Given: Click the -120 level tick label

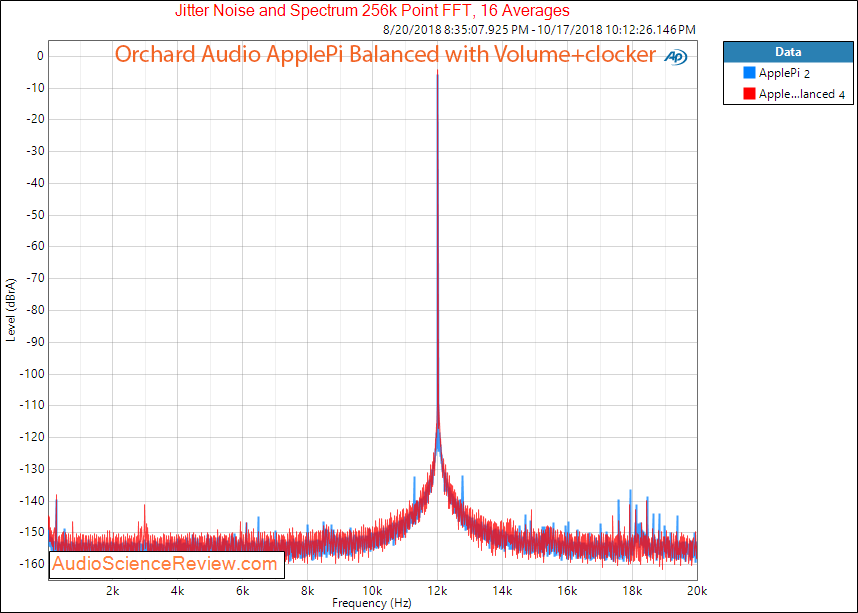Looking at the screenshot, I should click(32, 437).
